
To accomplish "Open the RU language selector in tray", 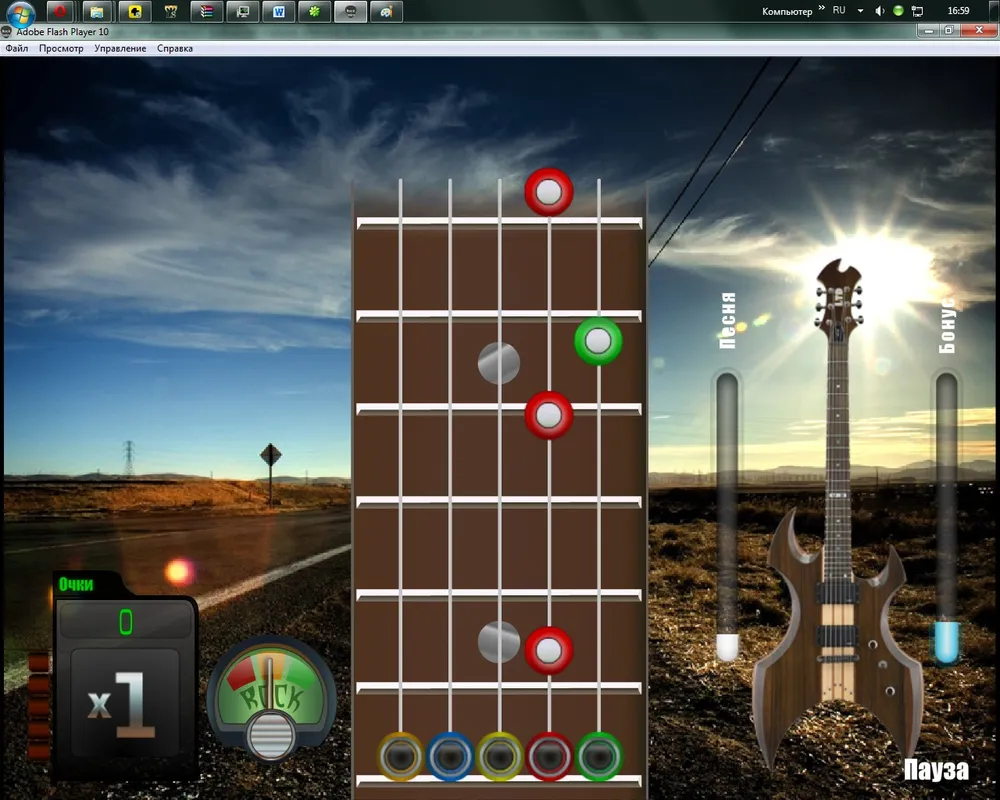I will pos(838,10).
